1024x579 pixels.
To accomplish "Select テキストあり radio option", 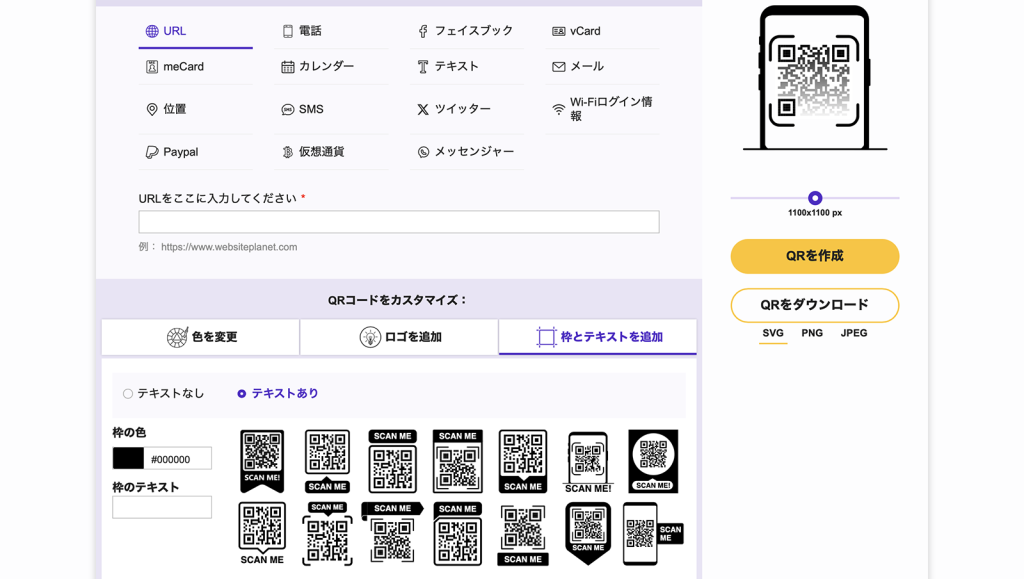I will [x=242, y=394].
